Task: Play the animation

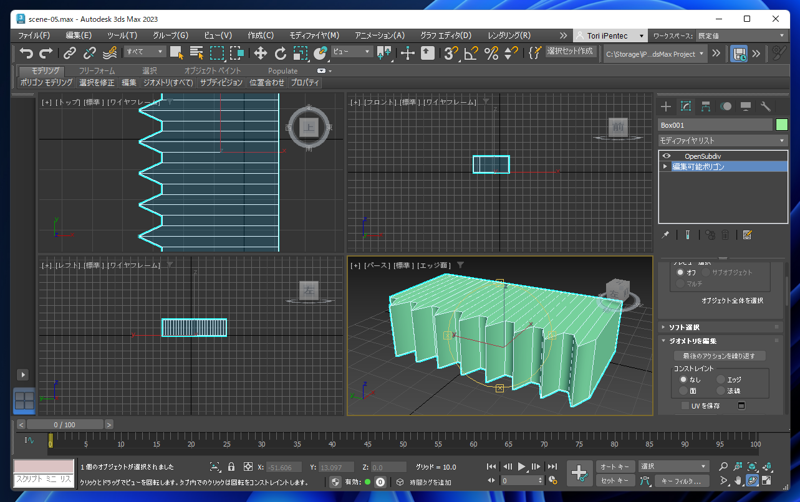Action: 521,466
